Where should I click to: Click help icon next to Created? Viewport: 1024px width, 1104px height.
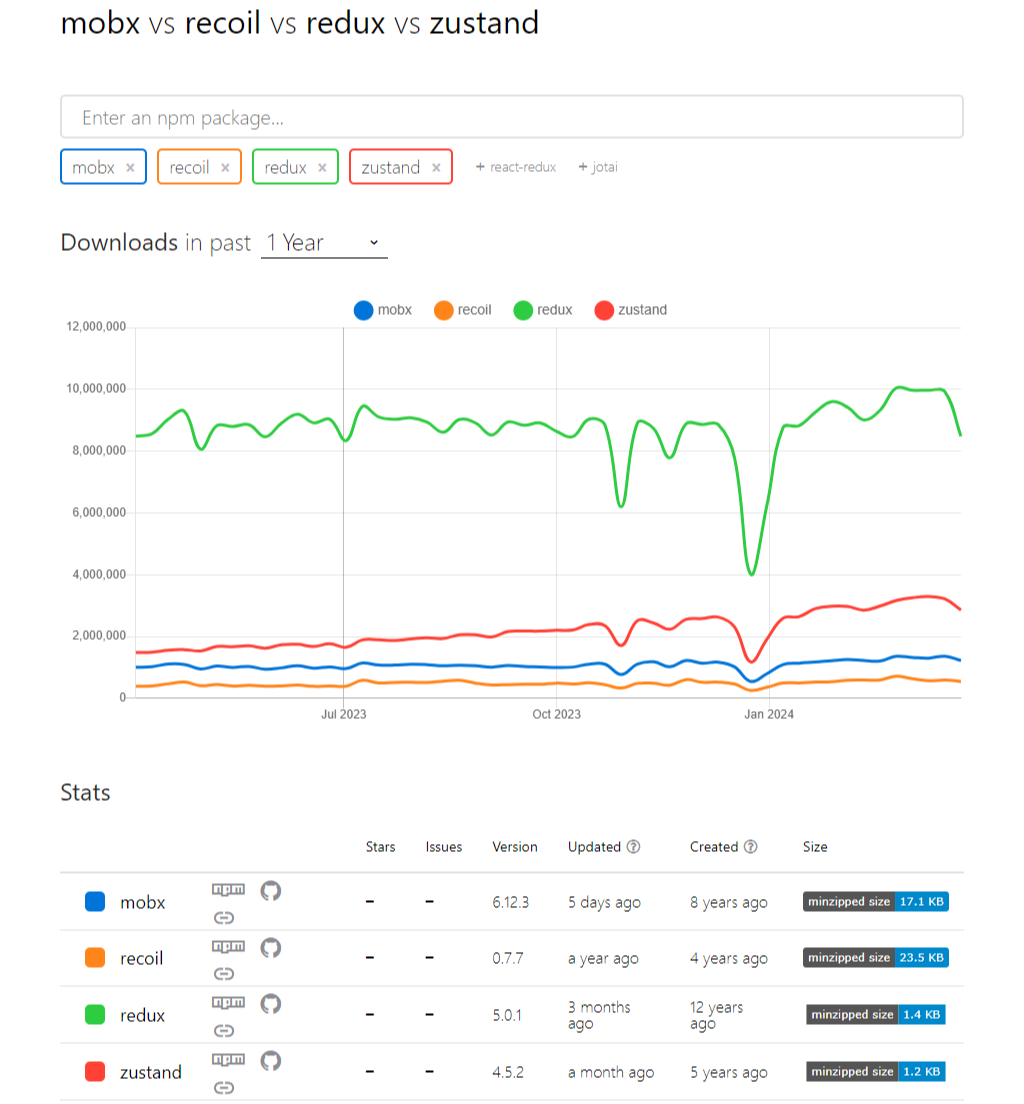pyautogui.click(x=751, y=846)
